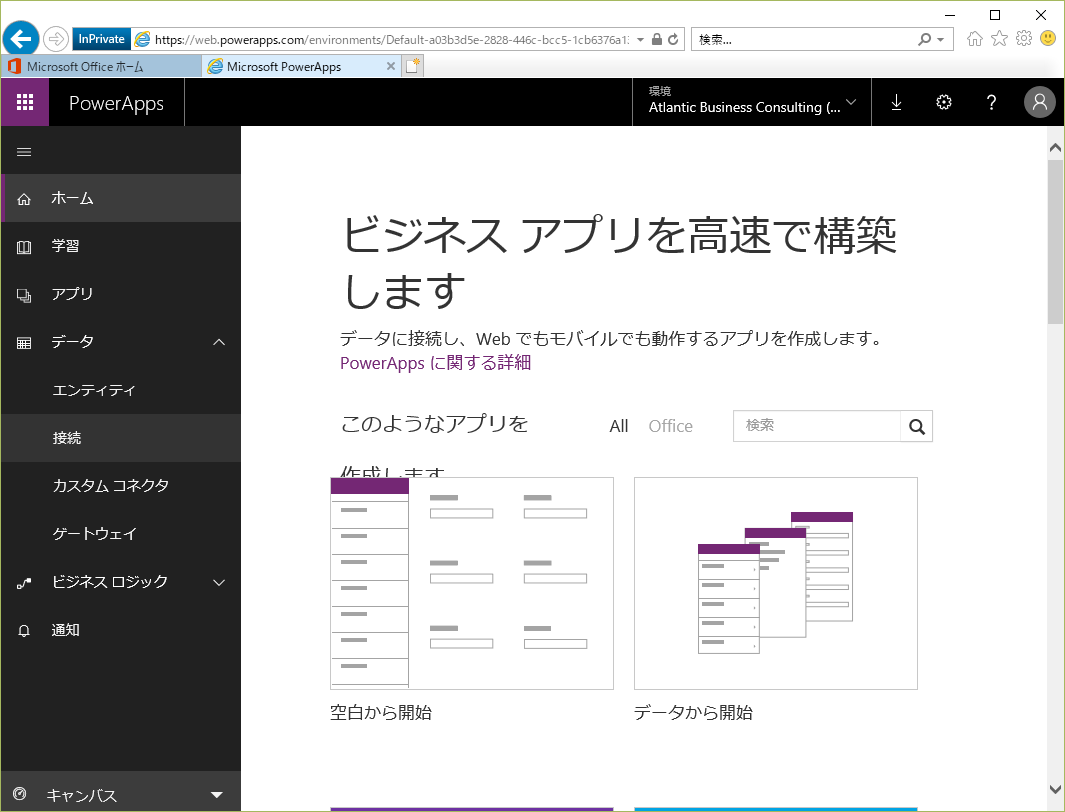Image resolution: width=1065 pixels, height=812 pixels.
Task: Click the vertical scrollbar thumb
Action: tap(1055, 243)
